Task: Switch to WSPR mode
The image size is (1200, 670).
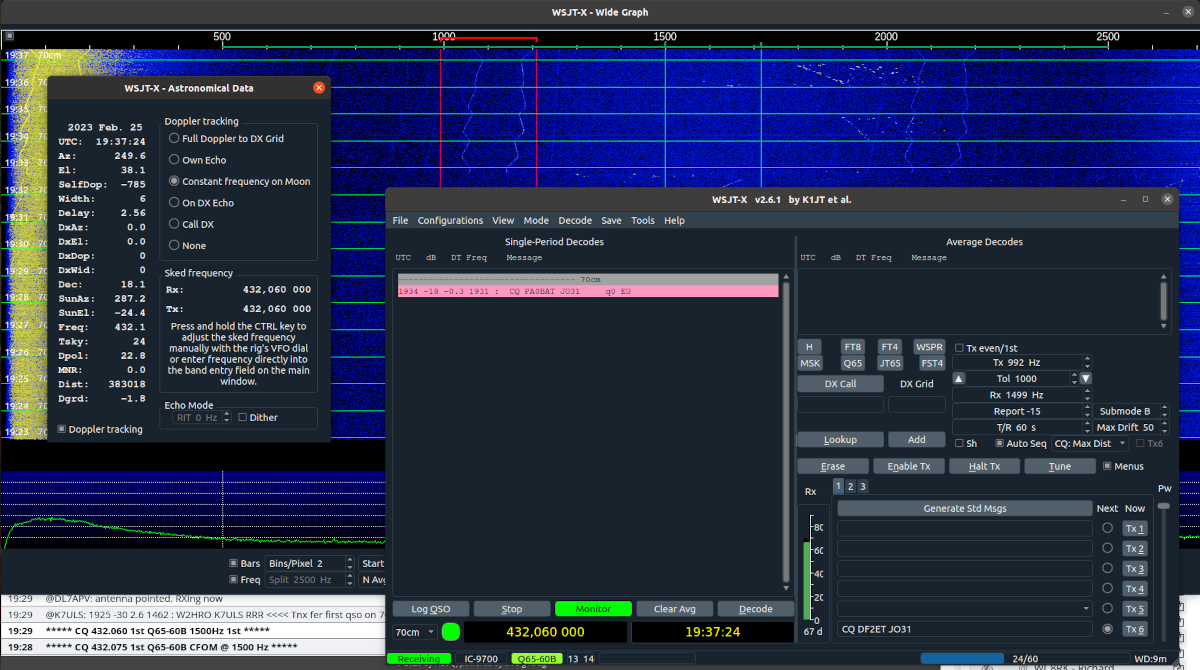Action: (929, 347)
